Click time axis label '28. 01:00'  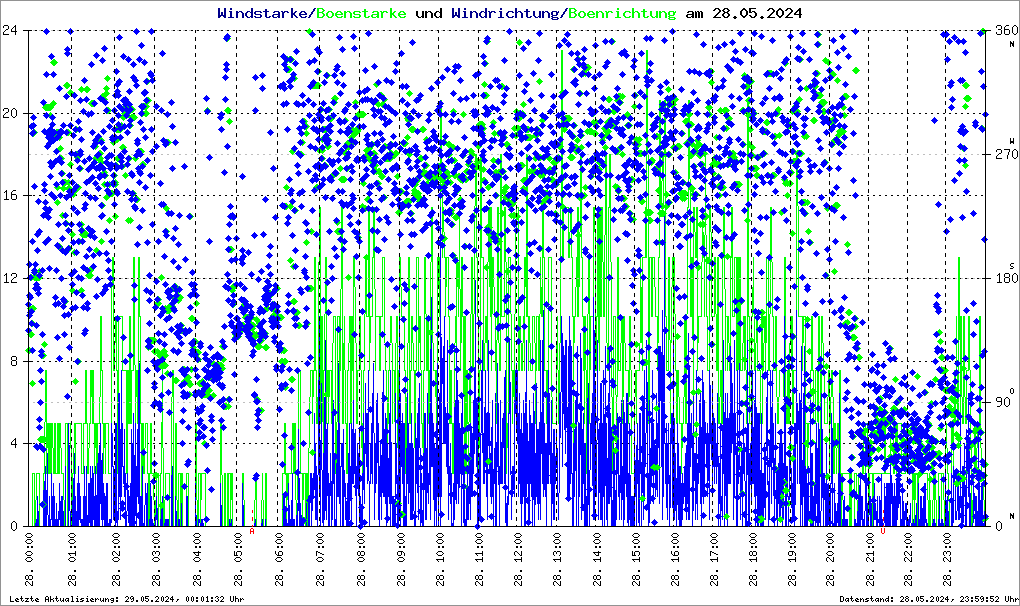[72, 559]
